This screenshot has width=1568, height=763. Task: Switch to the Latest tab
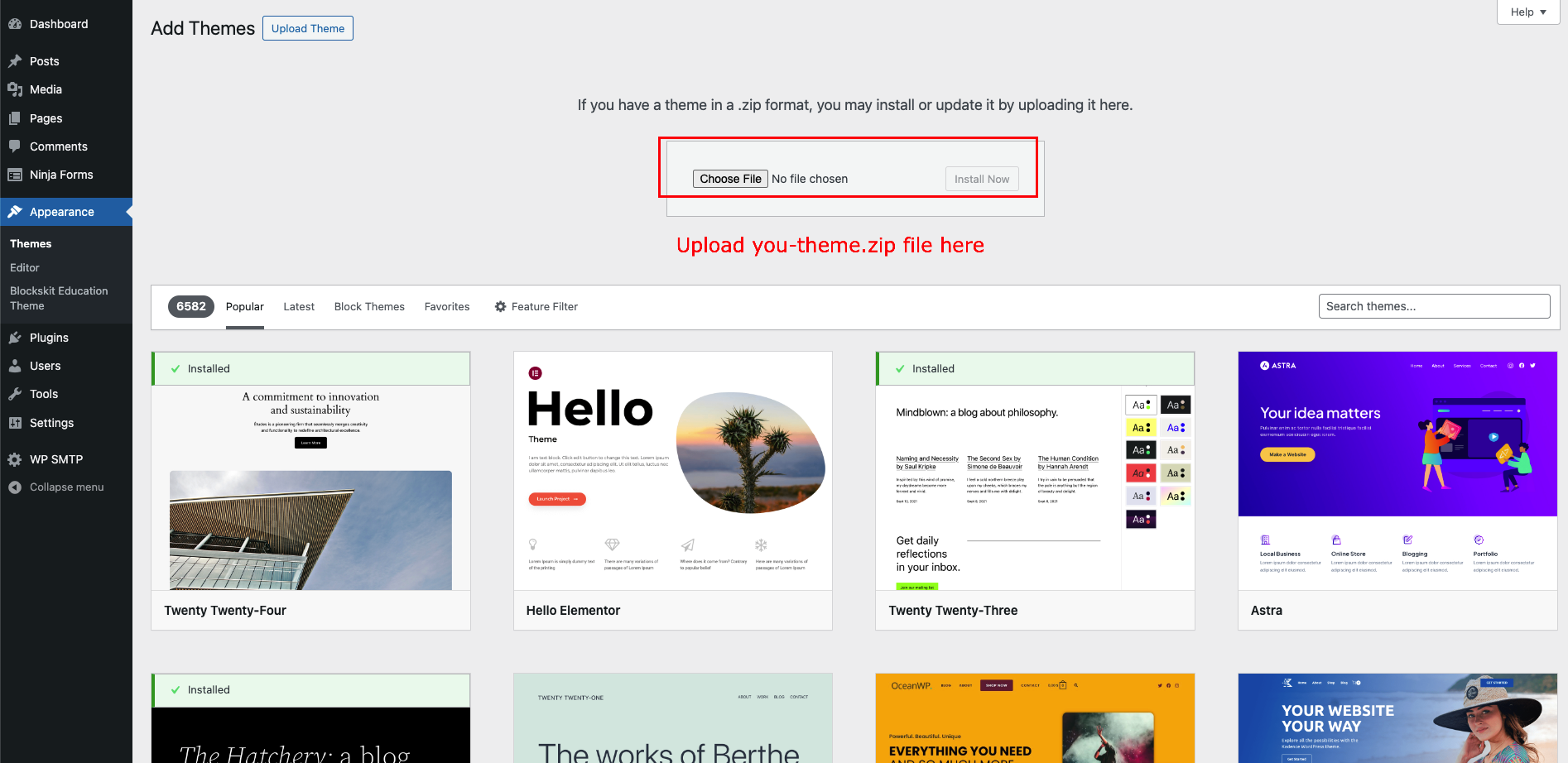[299, 307]
